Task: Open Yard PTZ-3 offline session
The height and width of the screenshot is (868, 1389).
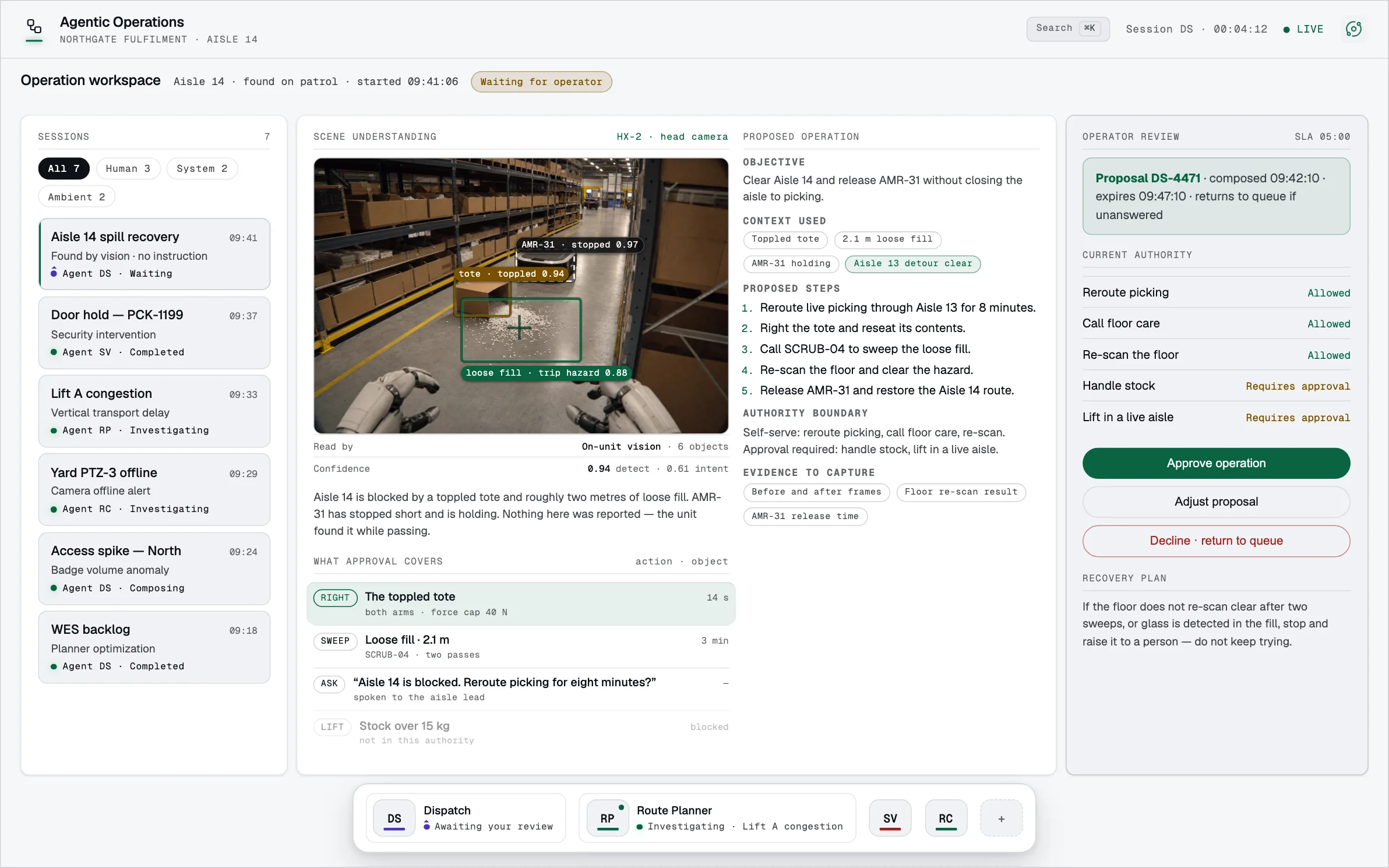Action: pyautogui.click(x=154, y=490)
